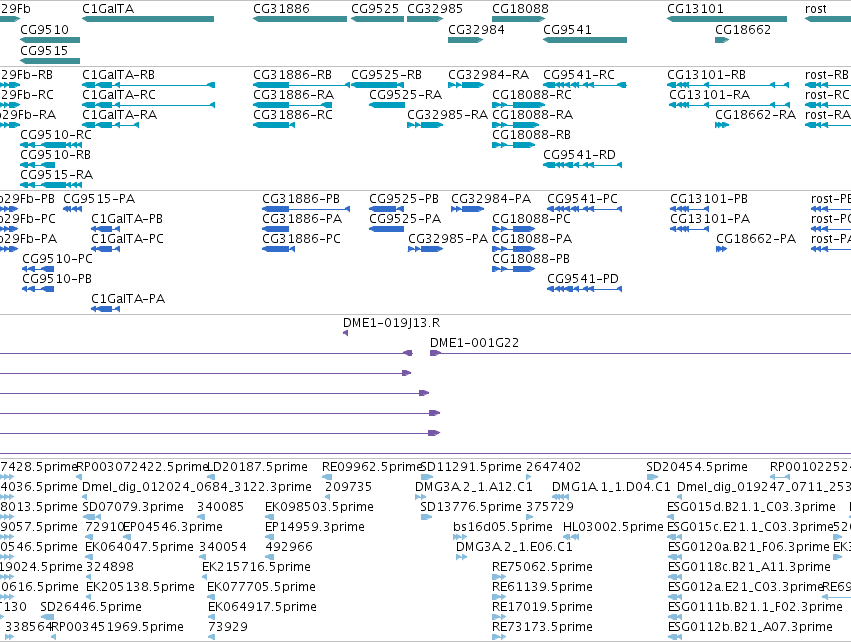
Task: Open EST EK215716.5prime
Action: coord(256,567)
